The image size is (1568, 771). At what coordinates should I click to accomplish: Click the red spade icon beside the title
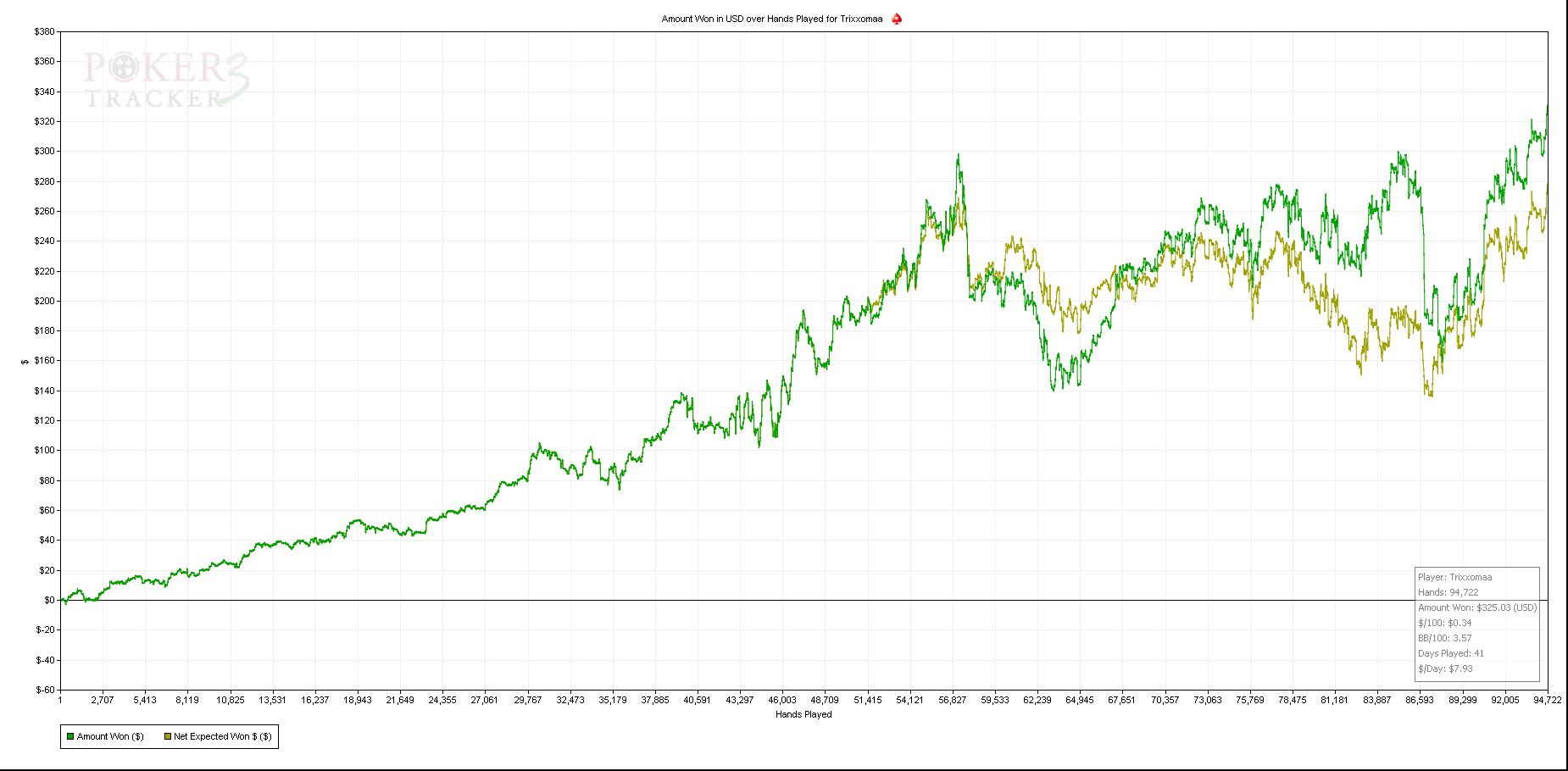click(x=897, y=19)
